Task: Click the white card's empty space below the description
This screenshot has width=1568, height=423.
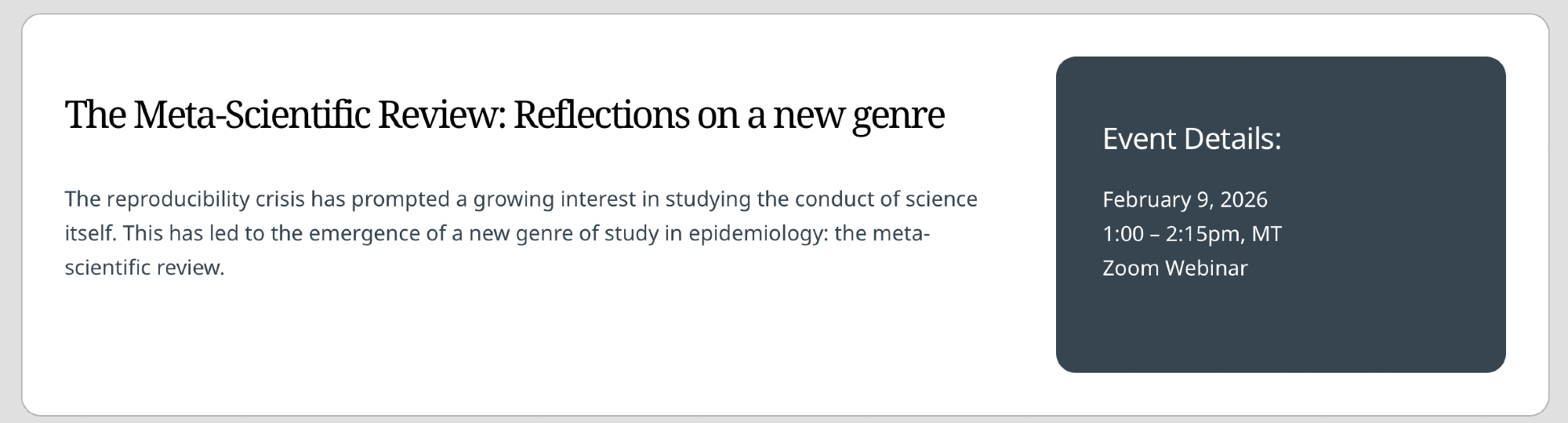Action: pyautogui.click(x=521, y=345)
